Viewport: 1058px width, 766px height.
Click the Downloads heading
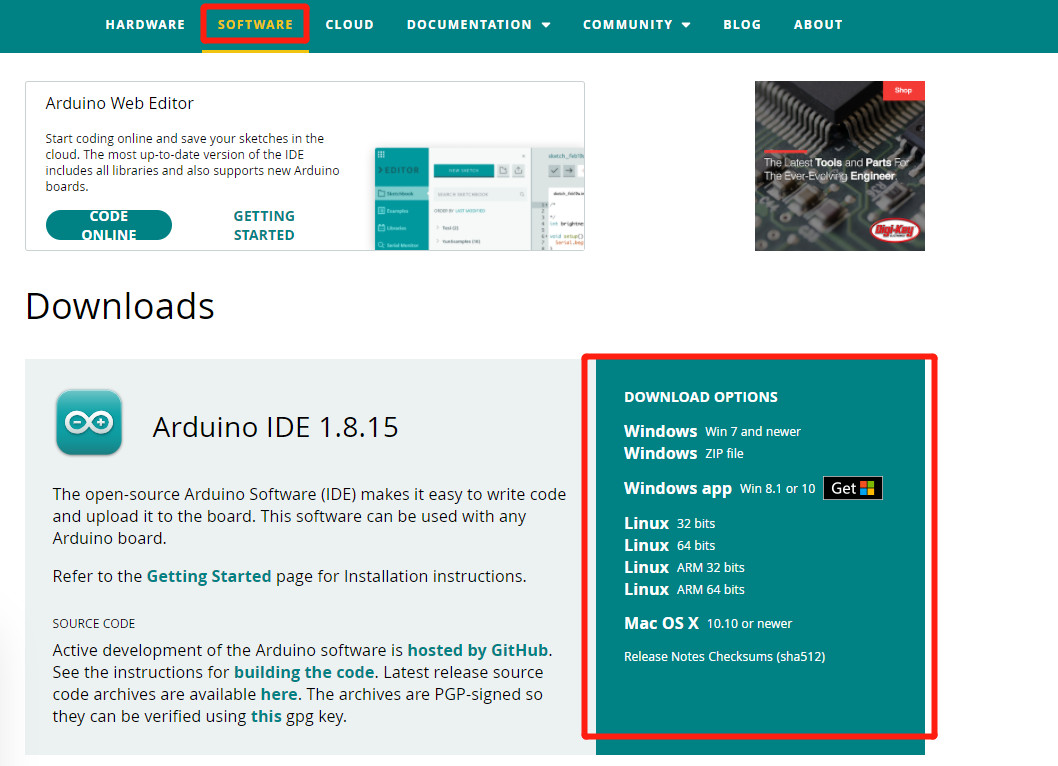pos(120,306)
